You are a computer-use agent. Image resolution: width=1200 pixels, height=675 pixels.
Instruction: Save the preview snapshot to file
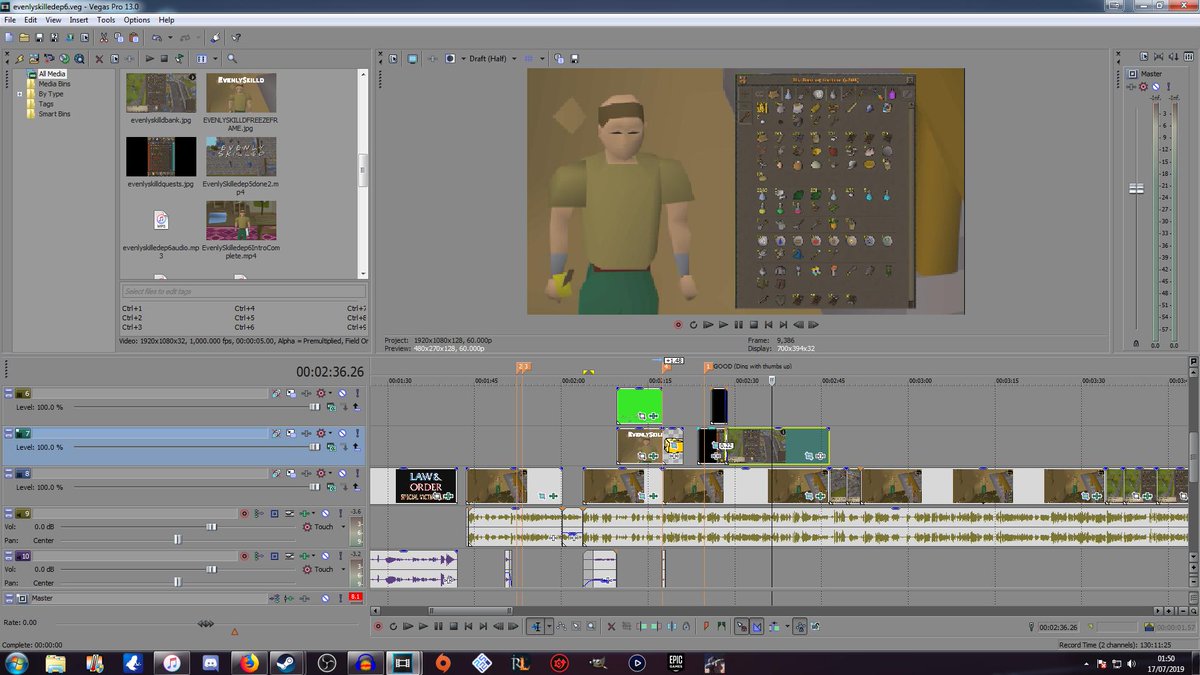(574, 58)
